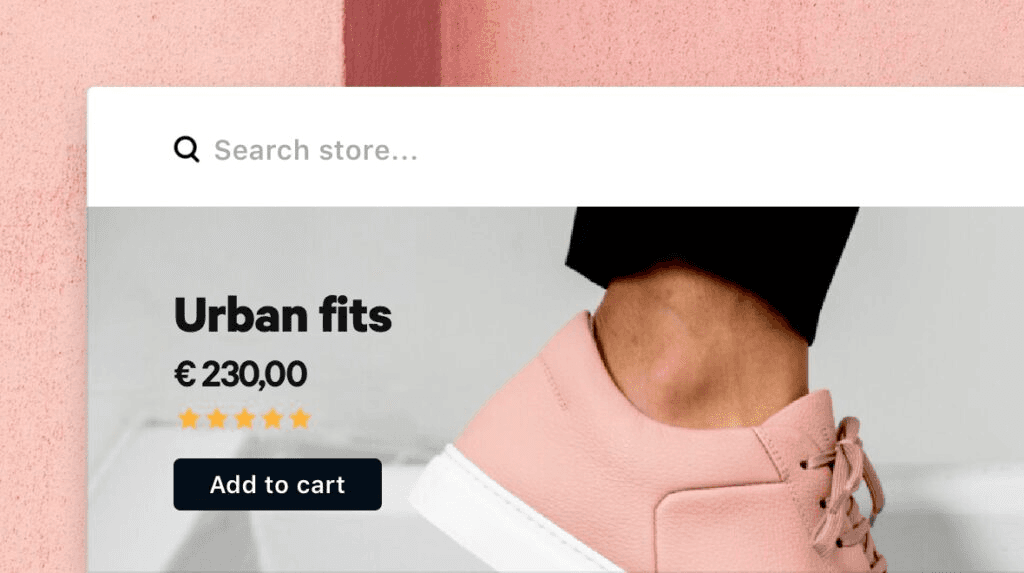Click the black trouser leg in the photo
The image size is (1024, 573).
pyautogui.click(x=712, y=255)
